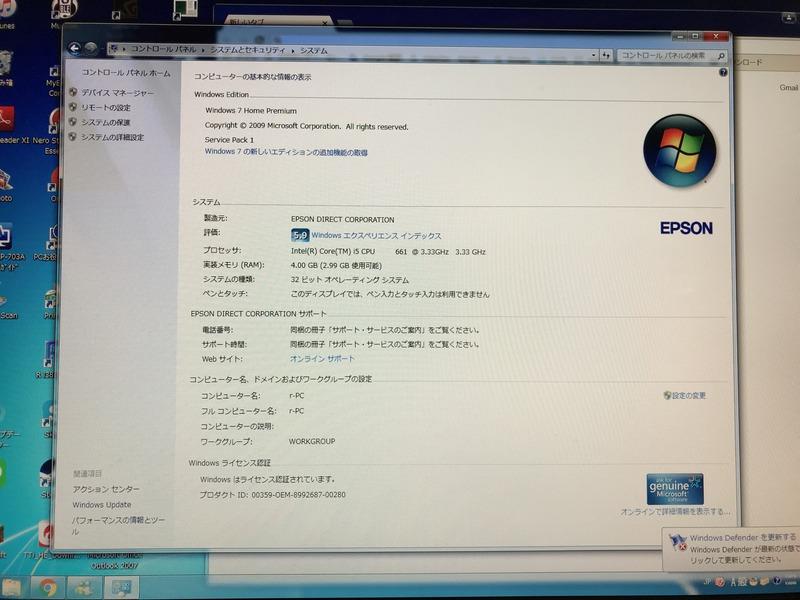The height and width of the screenshot is (600, 800).
Task: Open システムの保護 in sidebar
Action: [106, 122]
